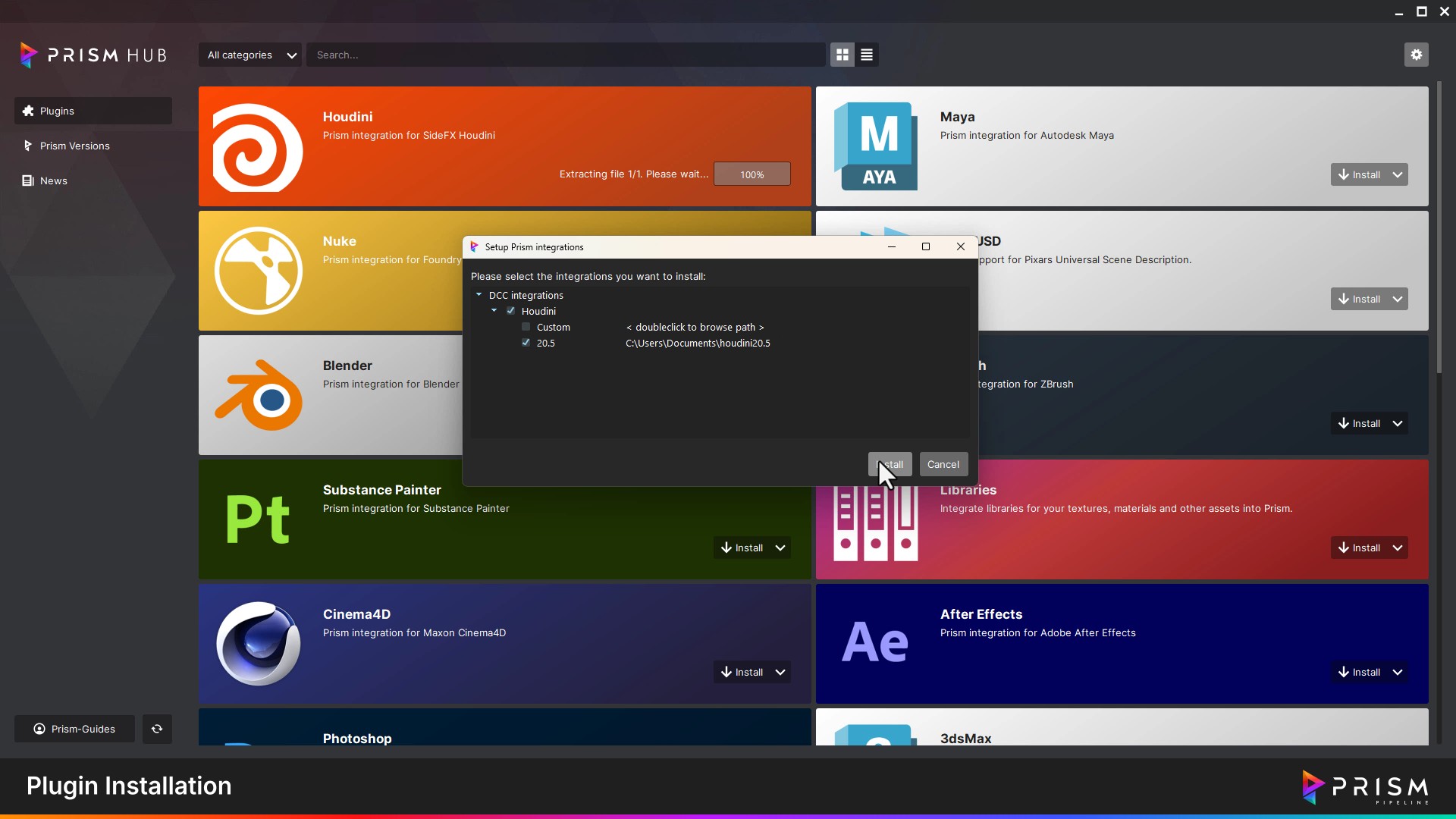Select the Custom browse path cell

pos(695,327)
